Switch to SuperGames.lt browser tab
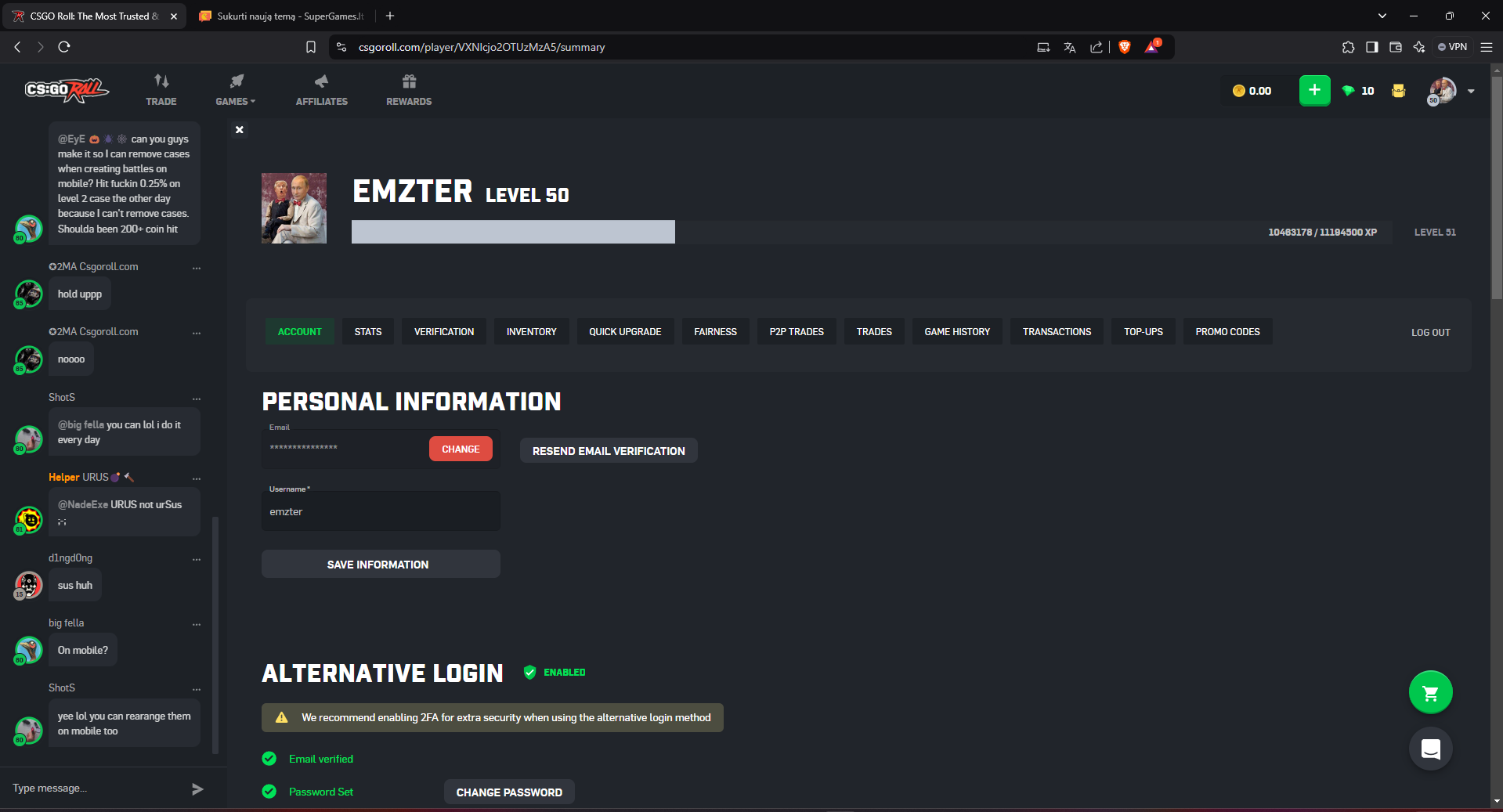Screen dimensions: 1503x812 click(282, 16)
